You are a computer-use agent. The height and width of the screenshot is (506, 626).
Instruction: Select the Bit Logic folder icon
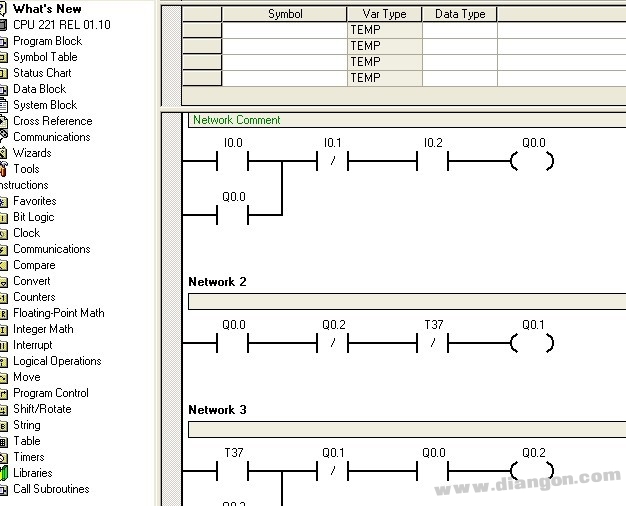point(3,217)
